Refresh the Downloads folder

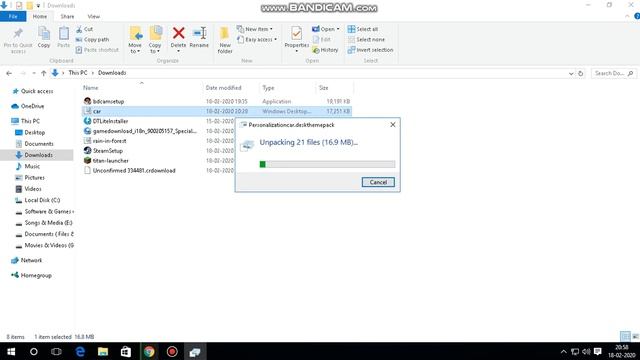(x=580, y=73)
